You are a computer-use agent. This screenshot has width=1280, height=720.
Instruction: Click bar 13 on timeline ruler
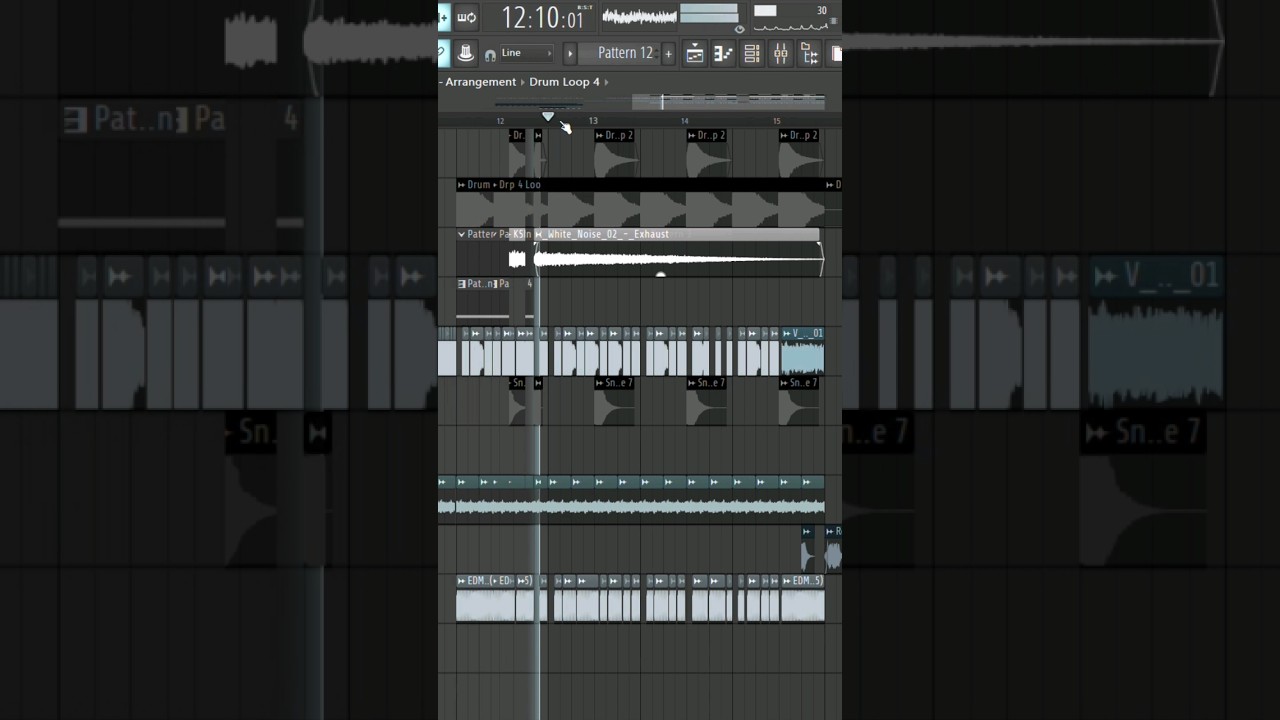[x=593, y=121]
